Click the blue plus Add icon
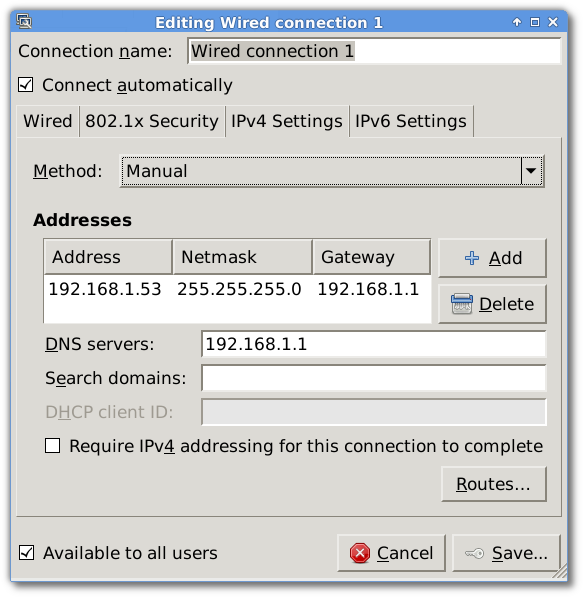The image size is (584, 598). tap(472, 258)
